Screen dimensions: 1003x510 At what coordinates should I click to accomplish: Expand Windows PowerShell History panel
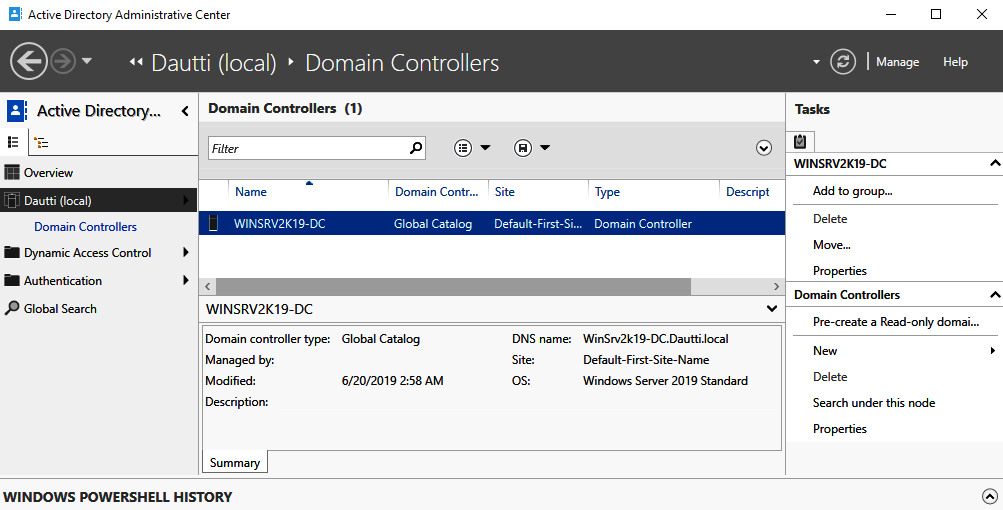[989, 497]
